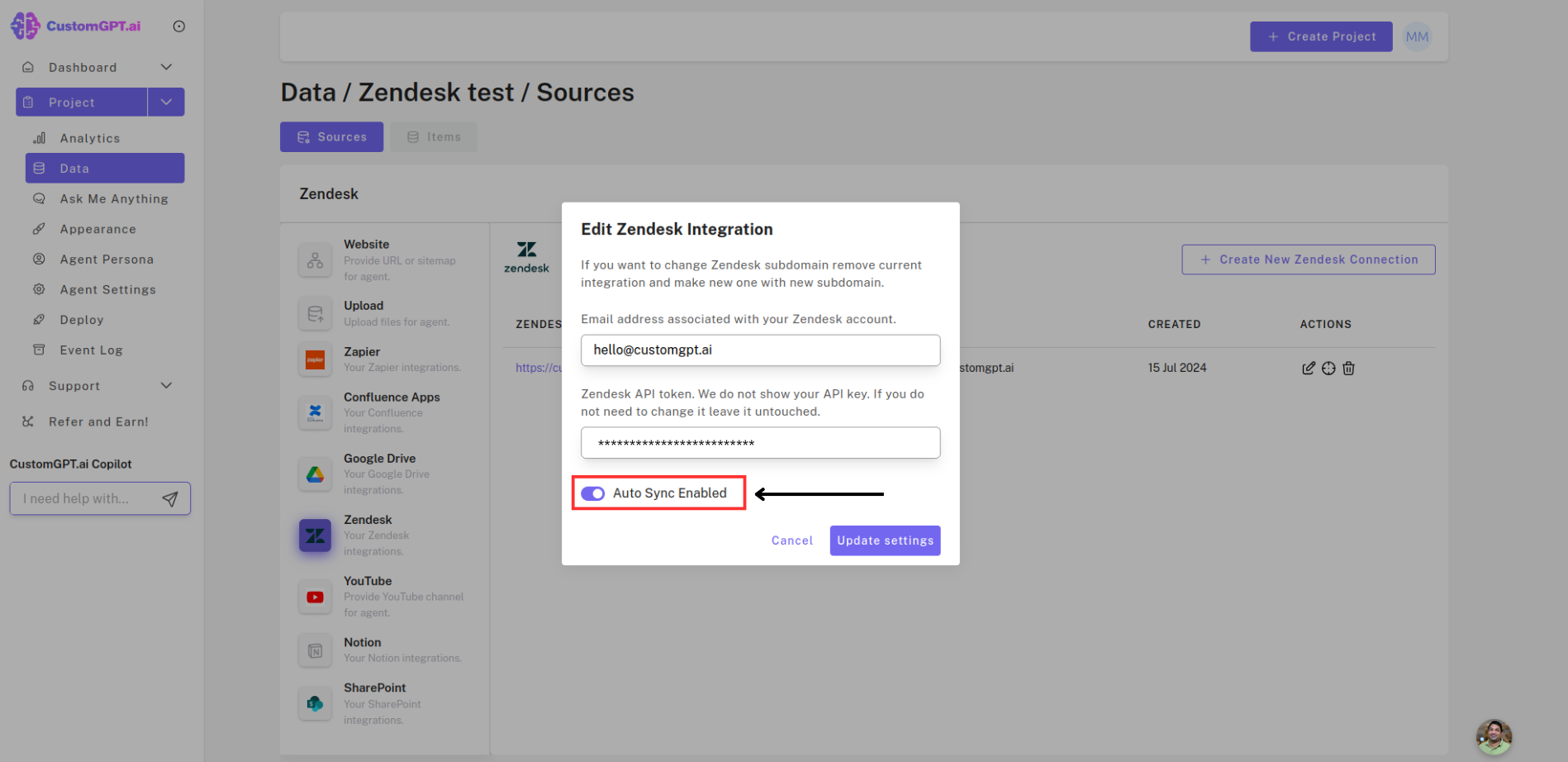The width and height of the screenshot is (1568, 762).
Task: Click the Appearance brush icon
Action: tap(39, 229)
